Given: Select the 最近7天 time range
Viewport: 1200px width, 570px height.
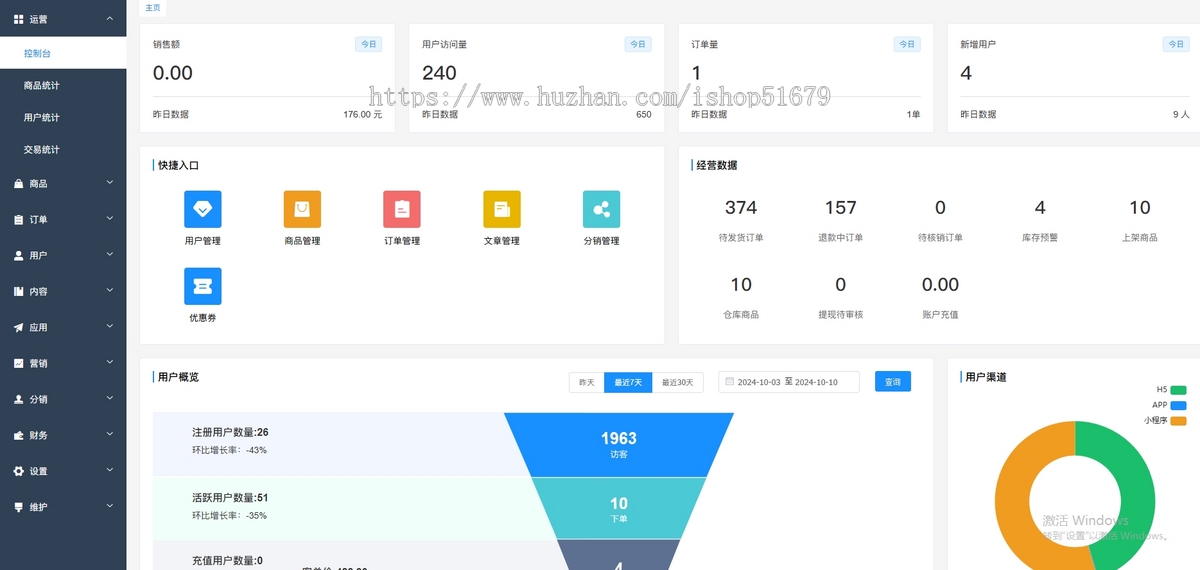Looking at the screenshot, I should coord(628,382).
